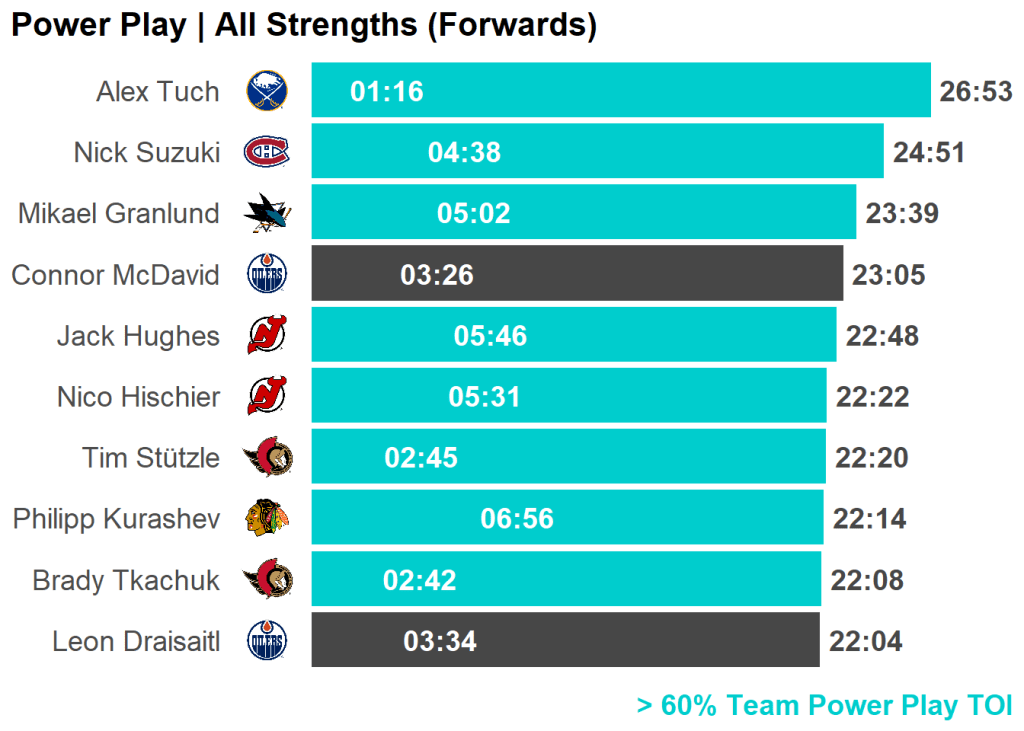Viewport: 1024px width, 731px height.
Task: Click the '> 60% Team Power Play TOI' legend
Action: pos(824,706)
